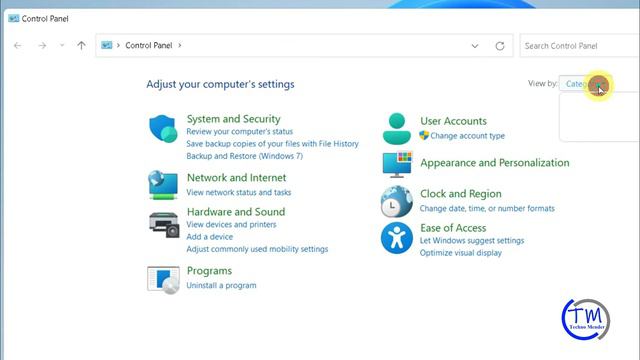Open Adjust commonly used mobility settings

(257, 249)
